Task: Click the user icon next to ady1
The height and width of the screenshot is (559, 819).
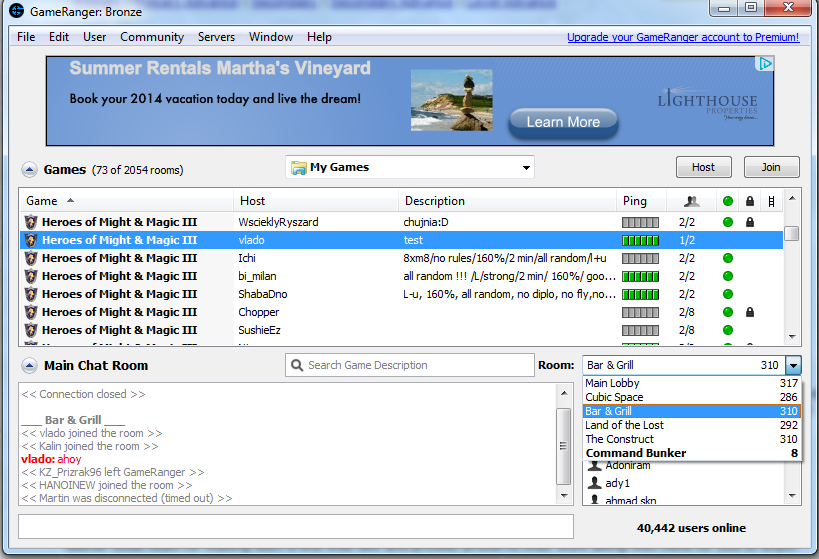Action: (x=594, y=483)
